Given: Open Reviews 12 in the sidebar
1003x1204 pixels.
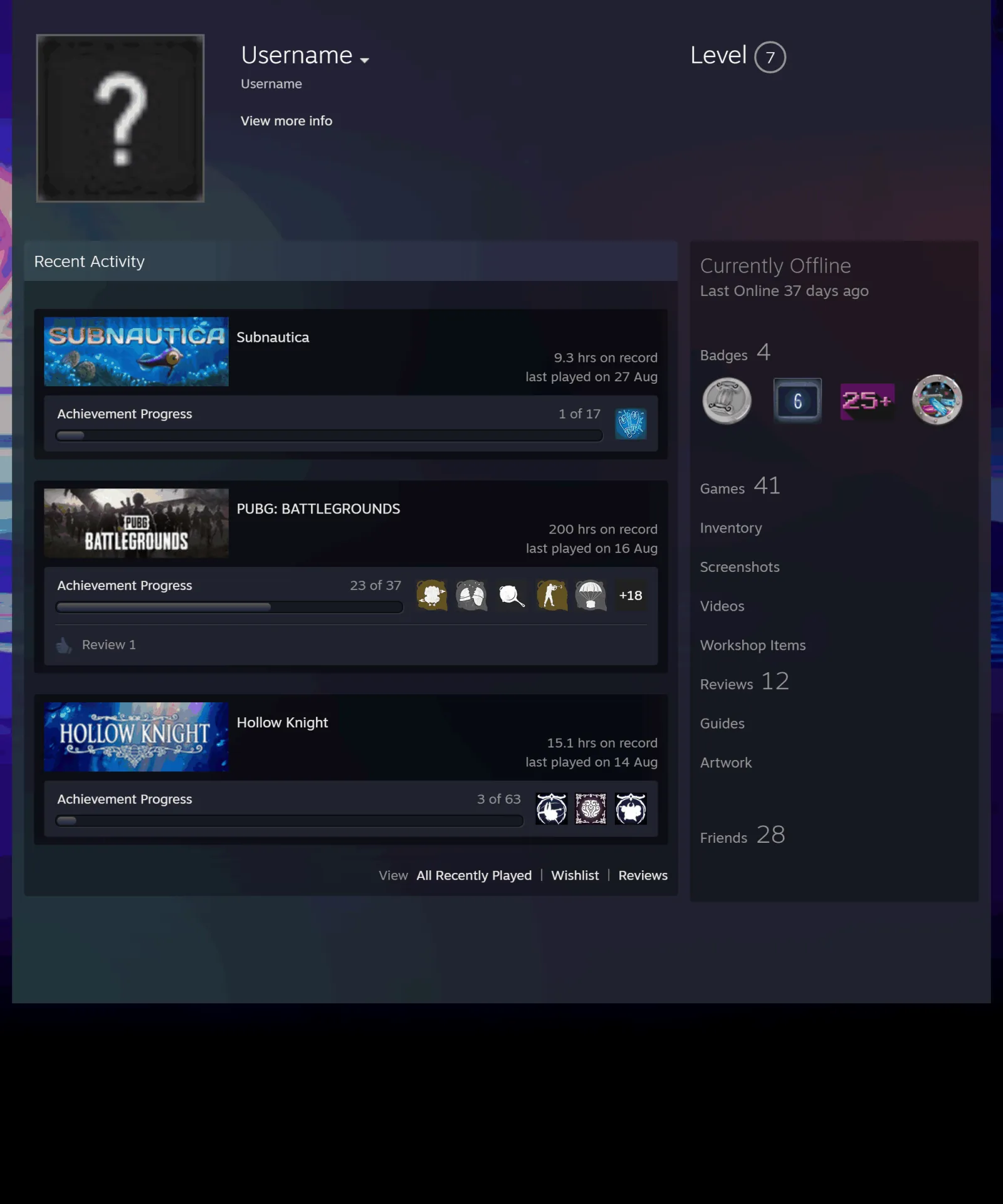Looking at the screenshot, I should [745, 682].
